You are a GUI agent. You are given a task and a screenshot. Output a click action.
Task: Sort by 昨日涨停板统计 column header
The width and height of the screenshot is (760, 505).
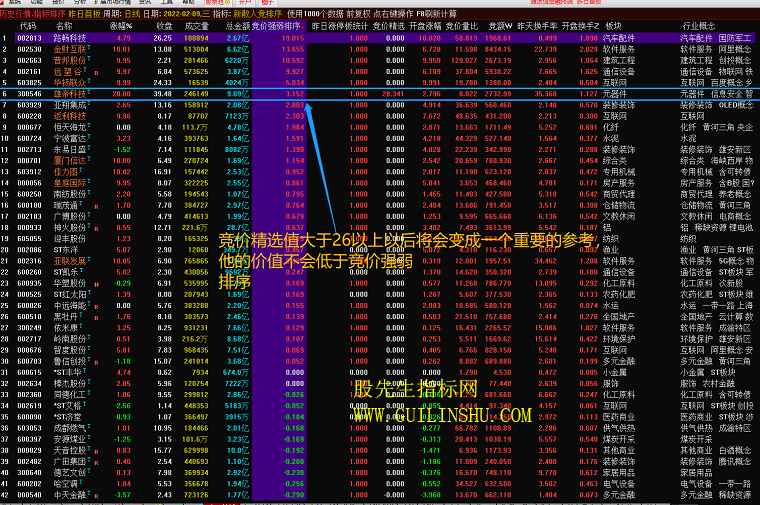[339, 26]
